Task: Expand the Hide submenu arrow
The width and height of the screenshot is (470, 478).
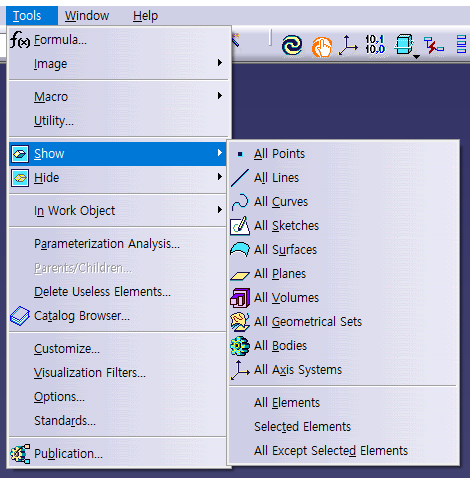Action: [220, 177]
